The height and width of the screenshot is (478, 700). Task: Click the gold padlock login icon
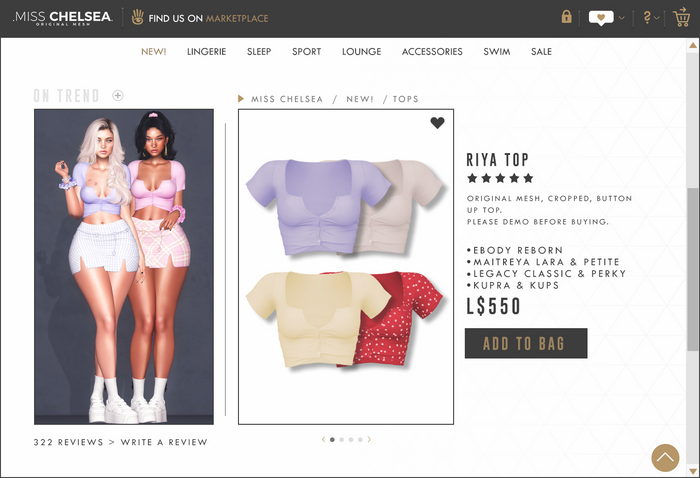click(x=567, y=17)
